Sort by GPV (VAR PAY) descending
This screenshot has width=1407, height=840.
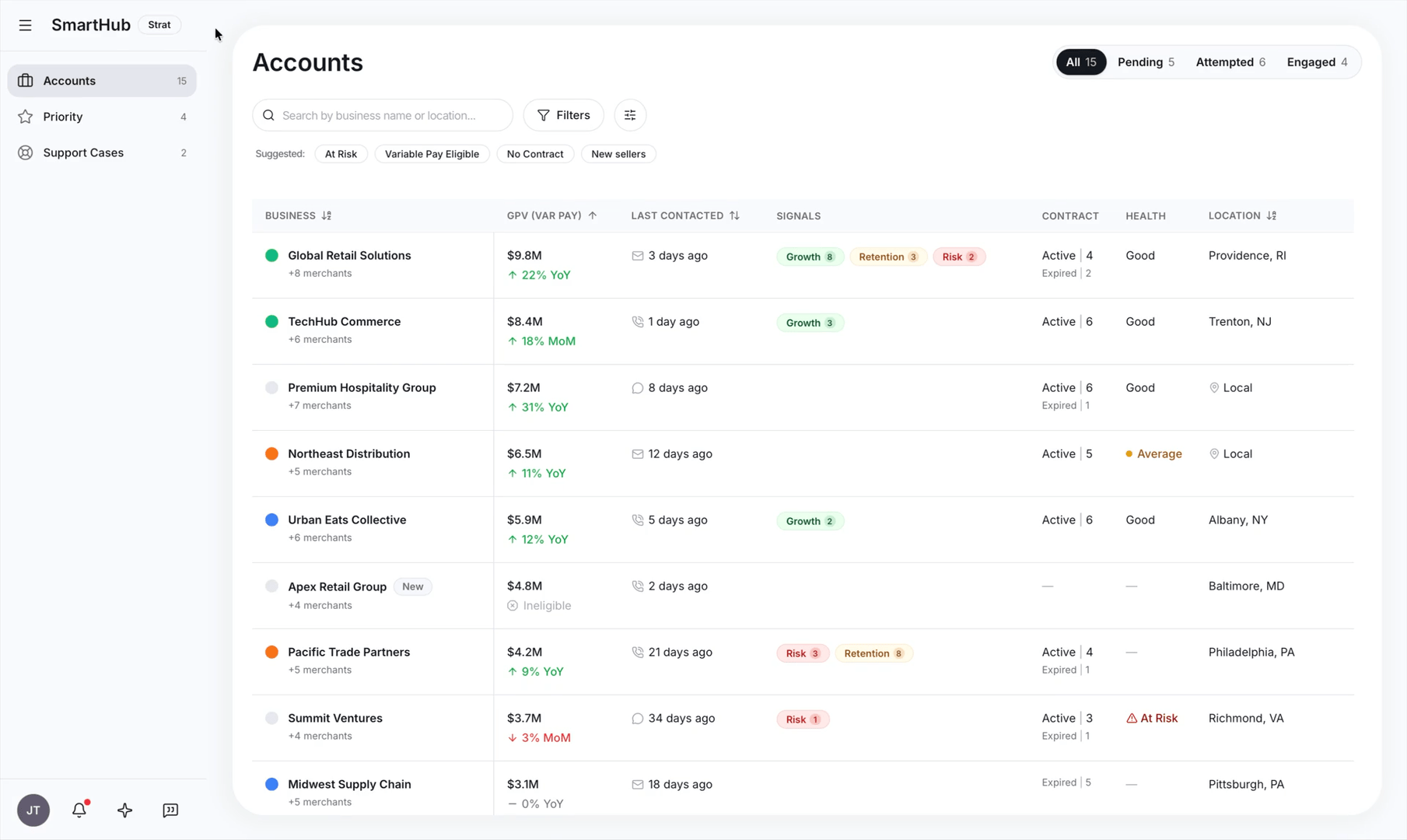pyautogui.click(x=552, y=215)
